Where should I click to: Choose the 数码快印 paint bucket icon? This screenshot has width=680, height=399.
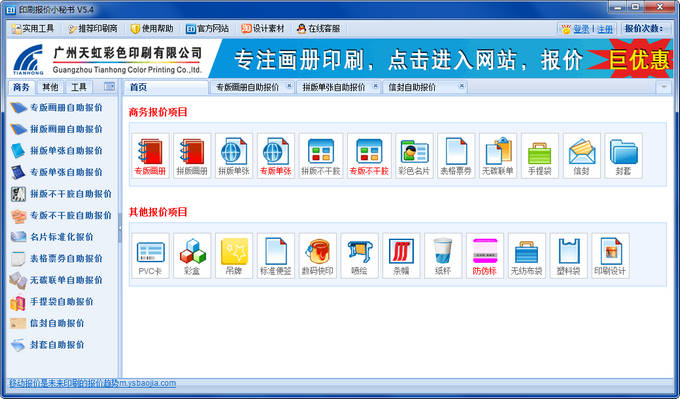pos(317,256)
